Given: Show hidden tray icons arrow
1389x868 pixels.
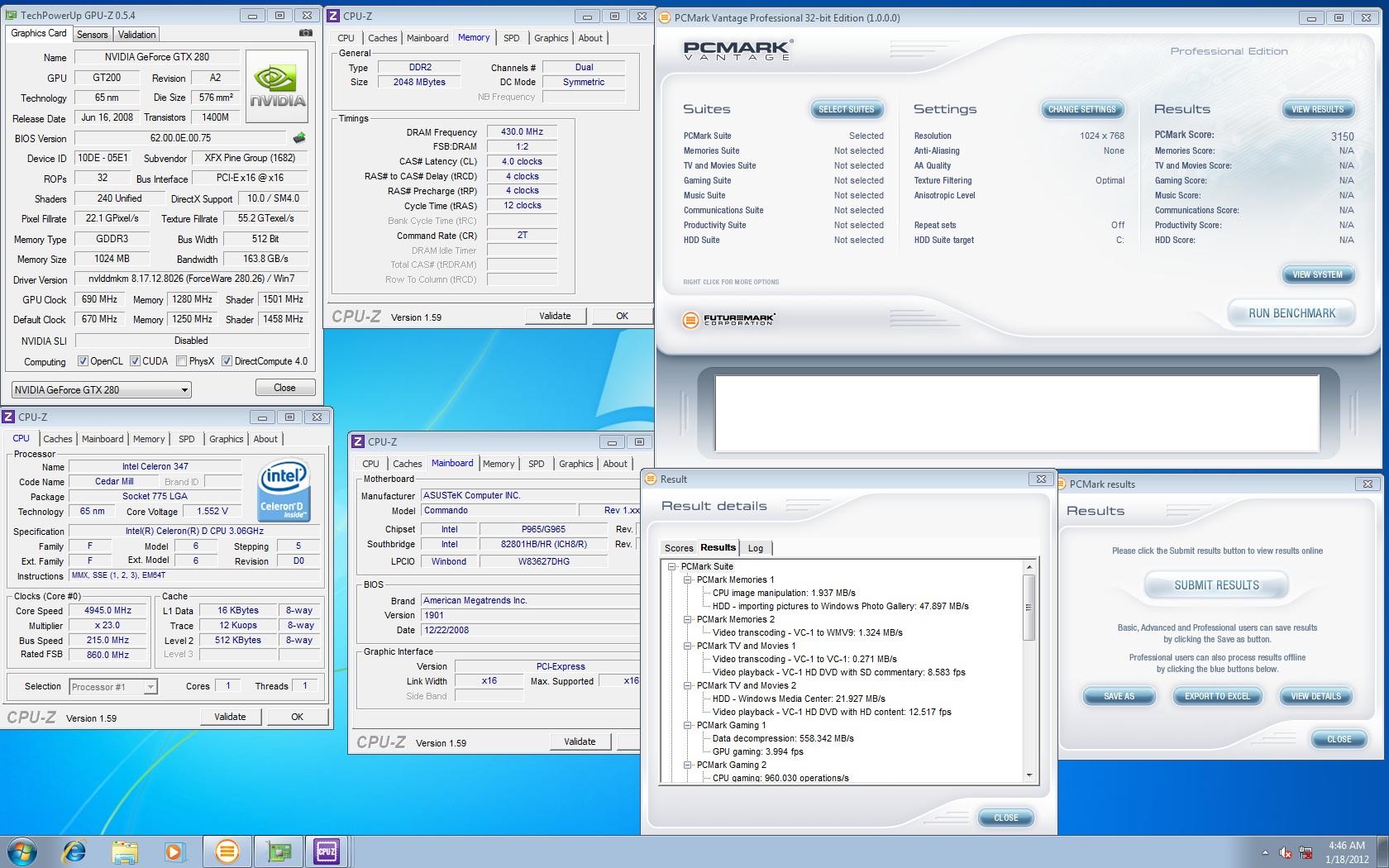Looking at the screenshot, I should [1265, 852].
